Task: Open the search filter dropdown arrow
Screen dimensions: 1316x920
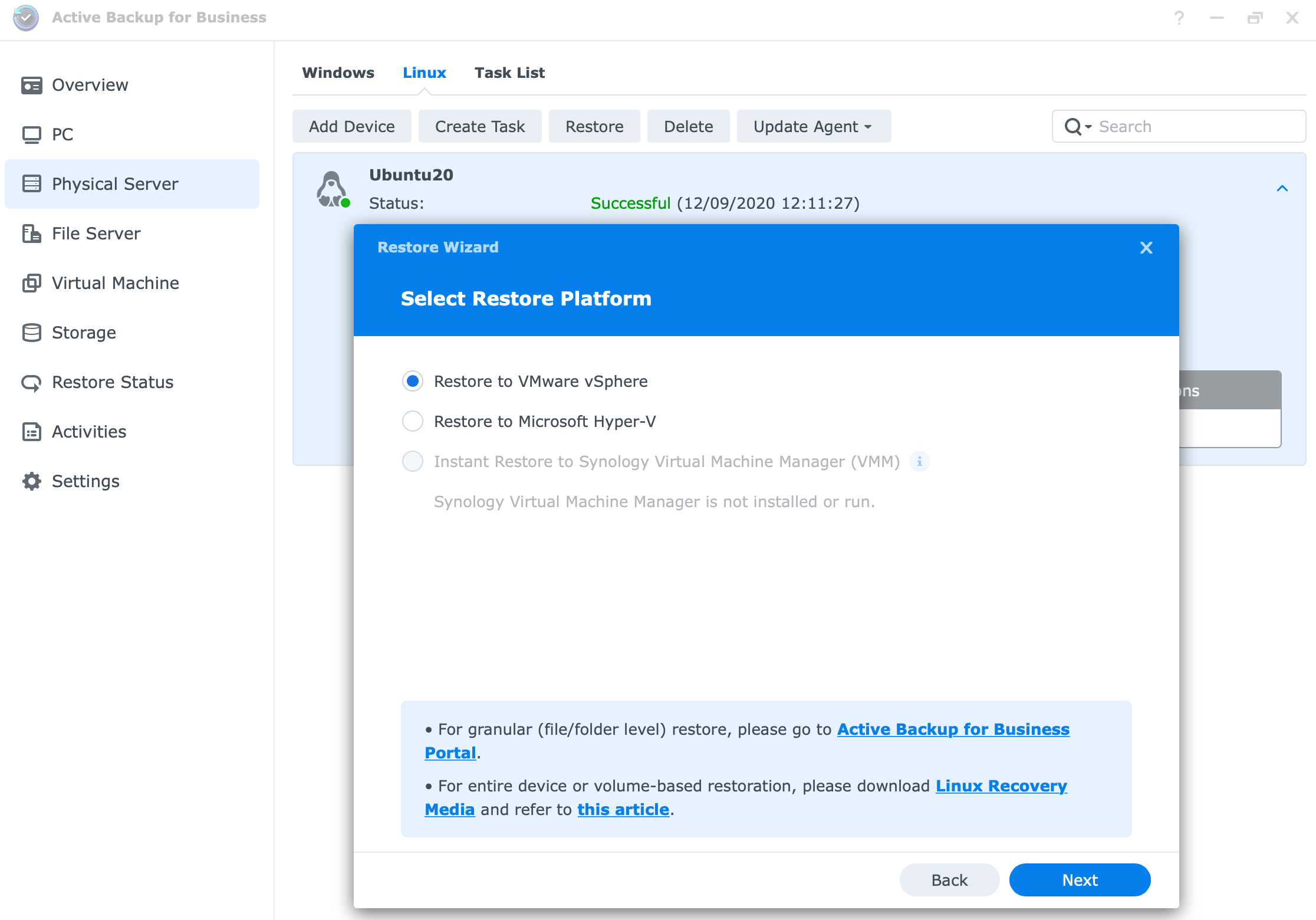Action: [x=1088, y=127]
